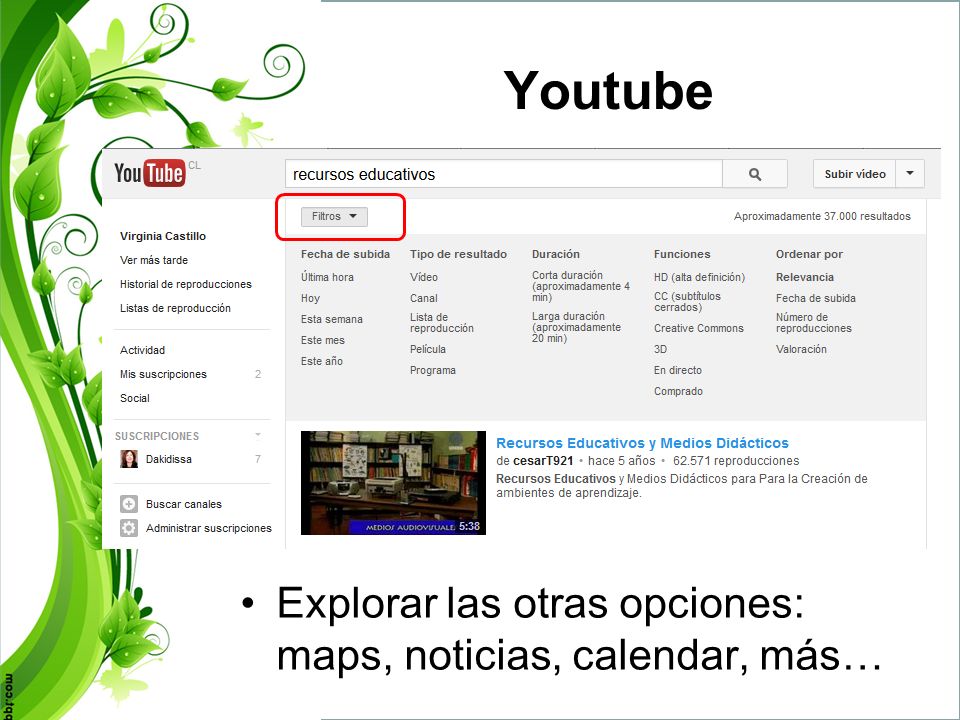The image size is (960, 720).
Task: Filter by Creative Commons
Action: 699,328
